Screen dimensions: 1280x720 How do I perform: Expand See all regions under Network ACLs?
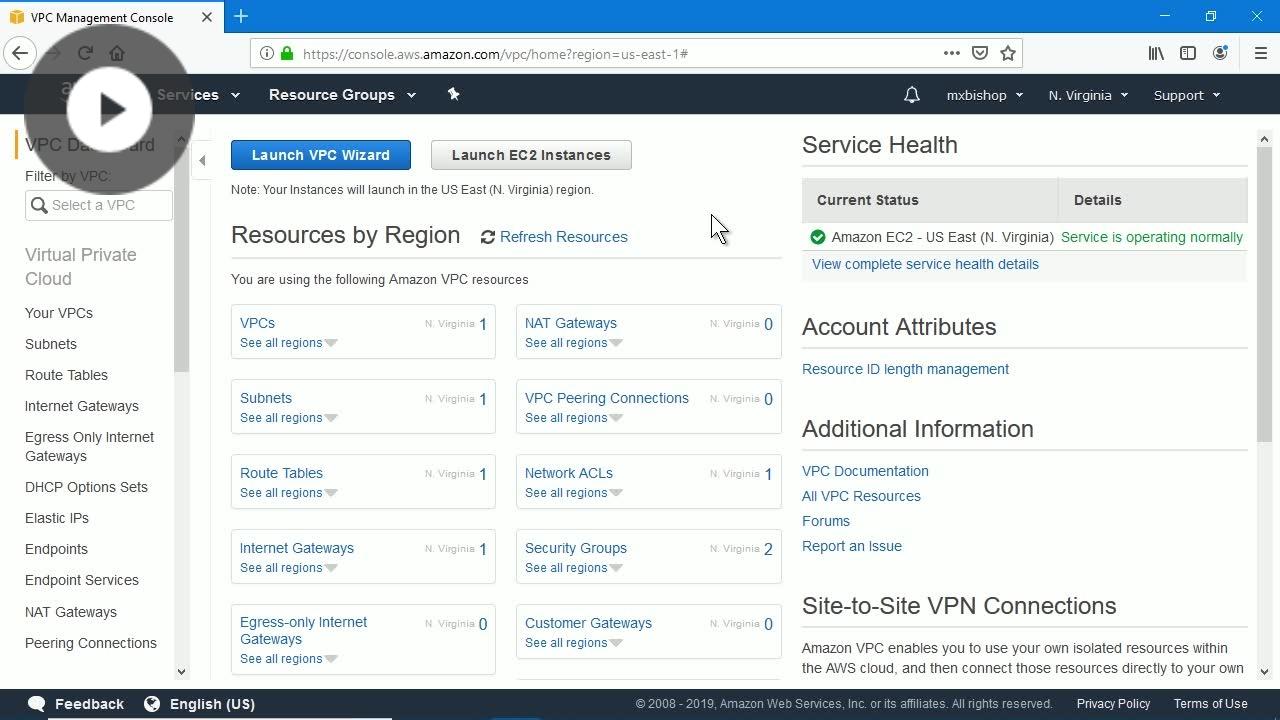click(573, 493)
